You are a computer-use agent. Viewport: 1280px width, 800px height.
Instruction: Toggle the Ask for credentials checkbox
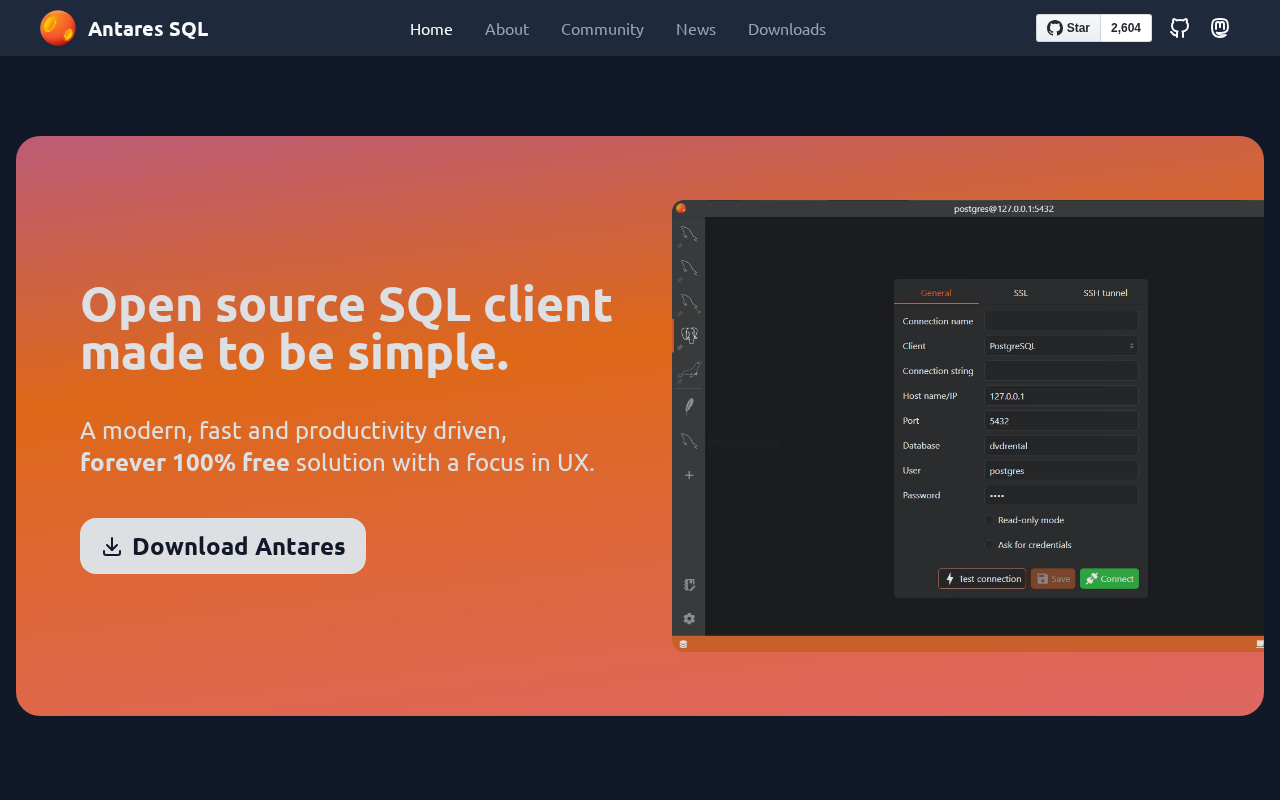tap(990, 545)
